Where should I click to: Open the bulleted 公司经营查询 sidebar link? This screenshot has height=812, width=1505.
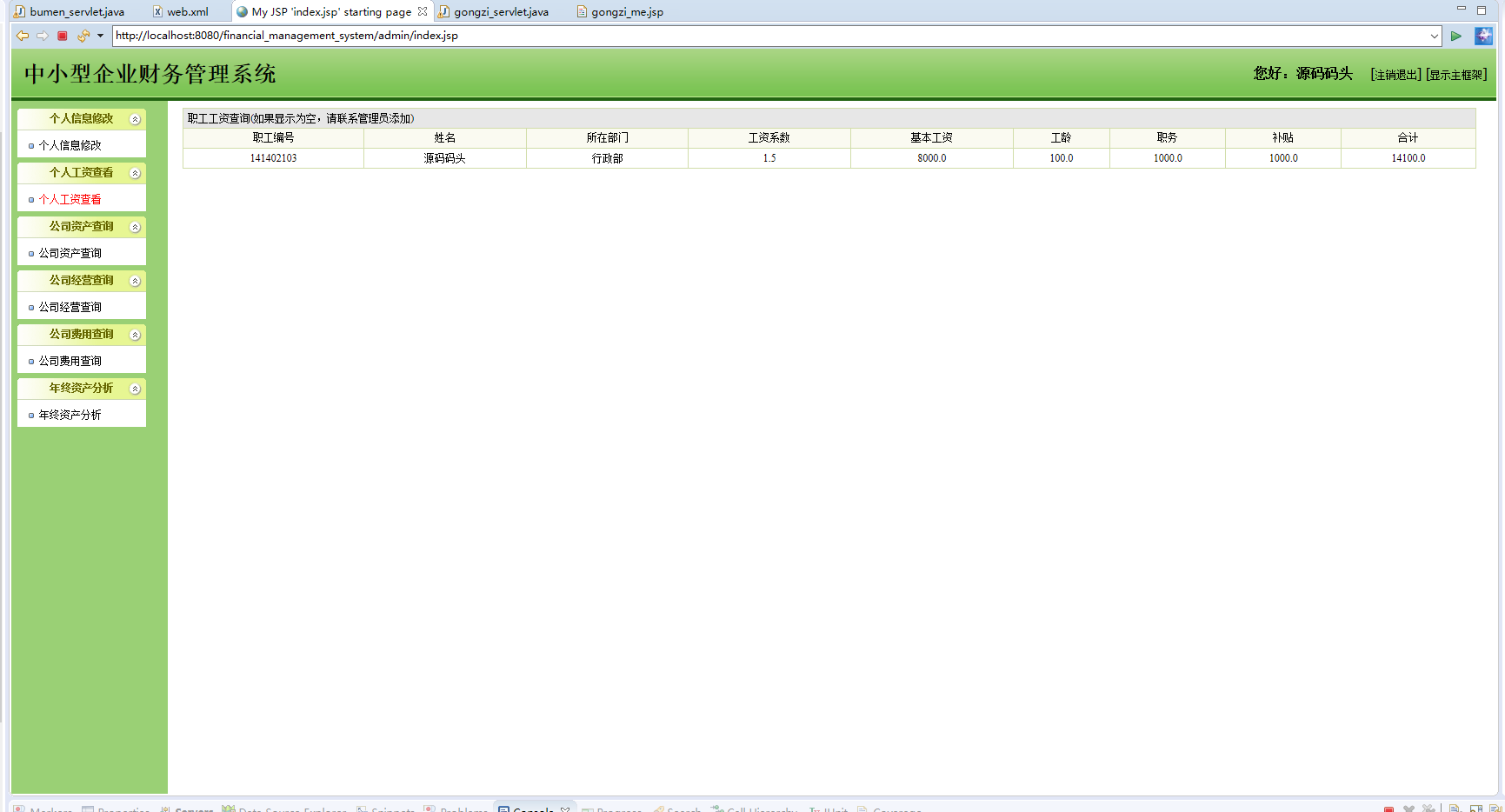tap(70, 307)
